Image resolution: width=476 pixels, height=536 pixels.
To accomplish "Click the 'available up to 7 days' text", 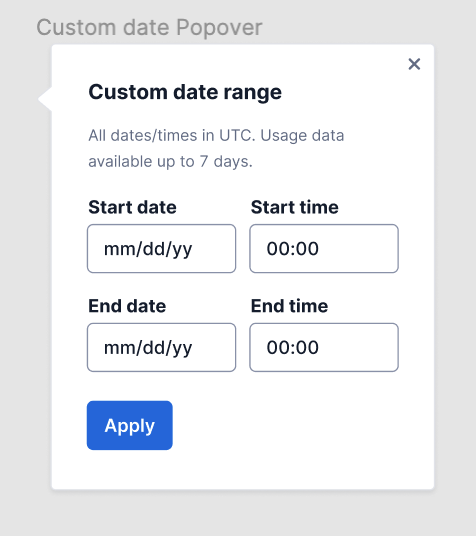I will (x=170, y=161).
